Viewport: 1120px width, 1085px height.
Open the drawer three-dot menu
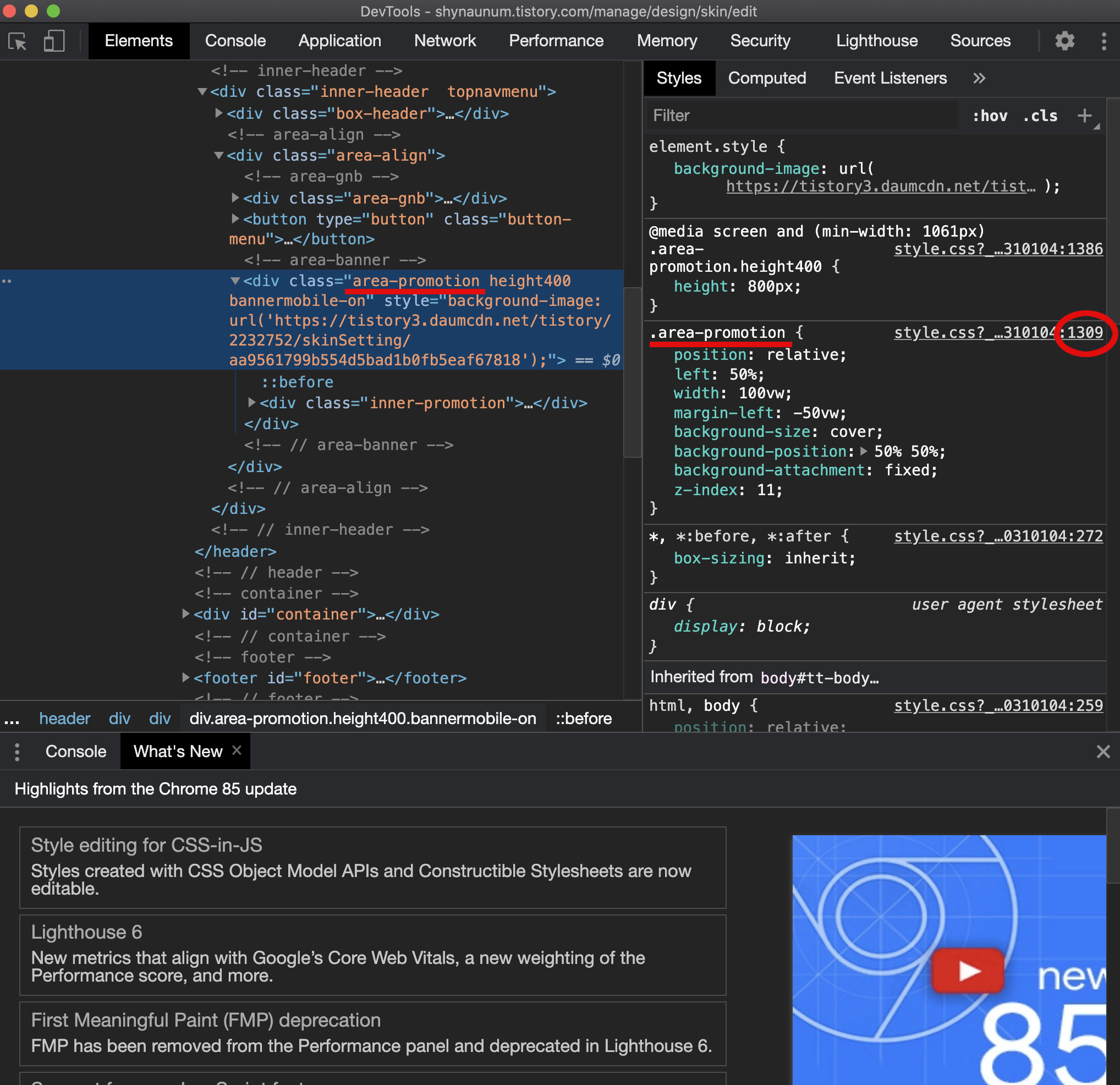point(17,752)
